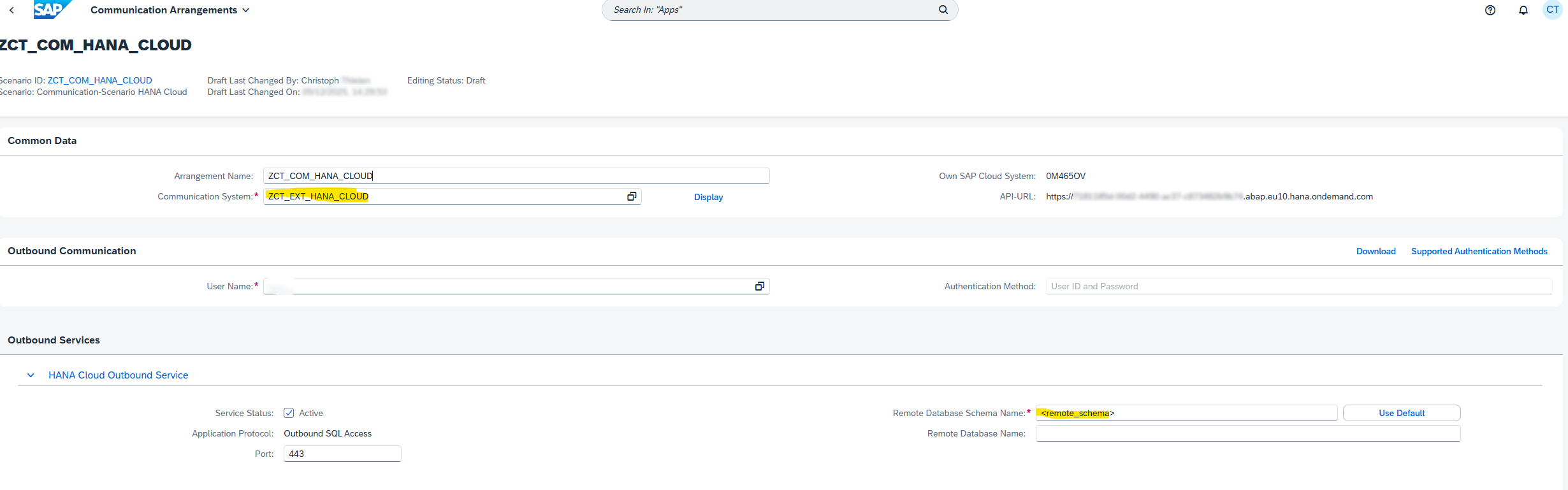Select the Outbound Services section header
The image size is (1568, 490).
[x=54, y=340]
